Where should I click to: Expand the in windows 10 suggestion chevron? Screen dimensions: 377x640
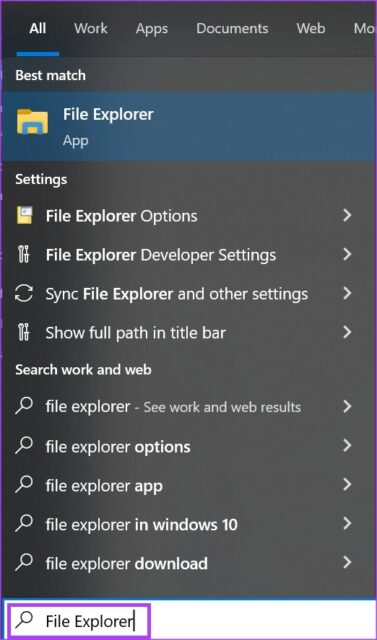347,523
